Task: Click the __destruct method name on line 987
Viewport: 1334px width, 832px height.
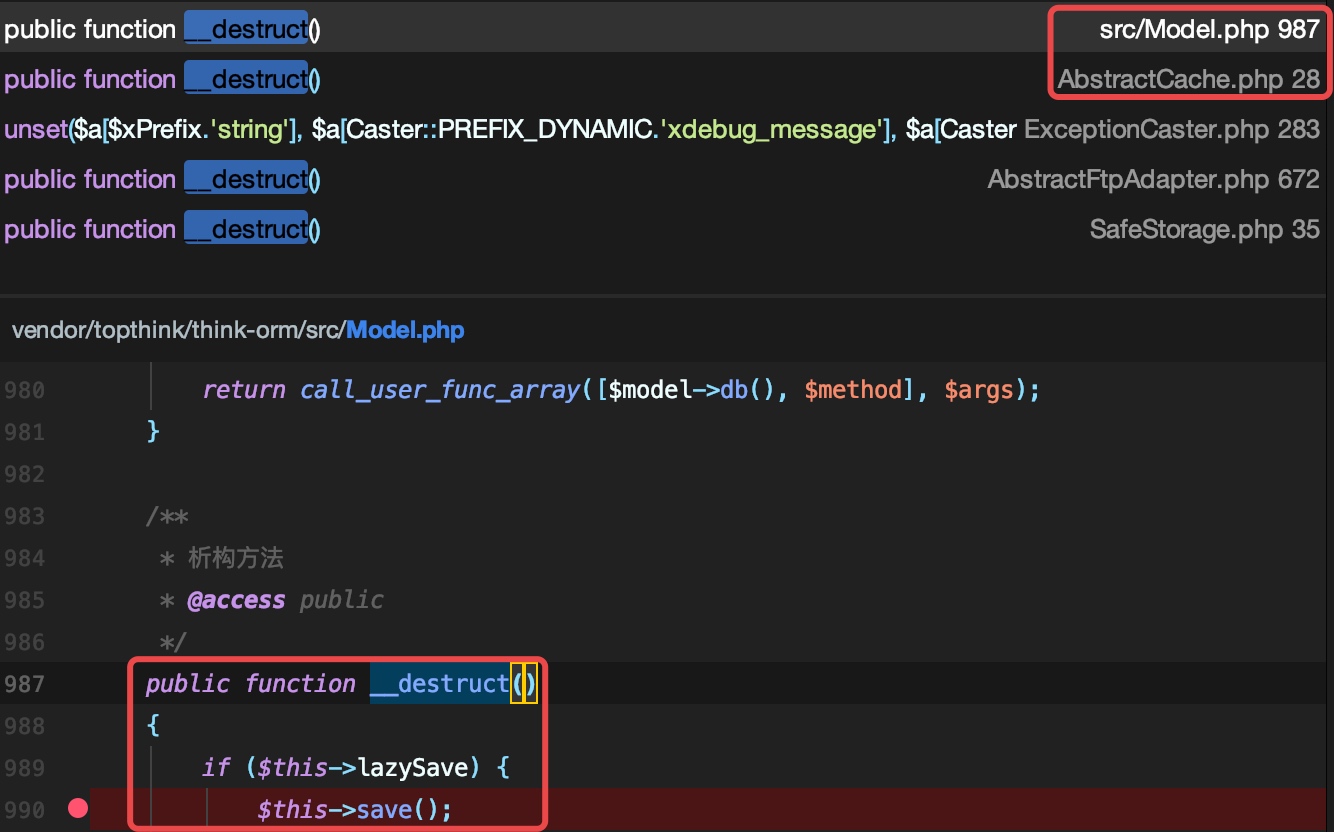Action: (x=439, y=684)
